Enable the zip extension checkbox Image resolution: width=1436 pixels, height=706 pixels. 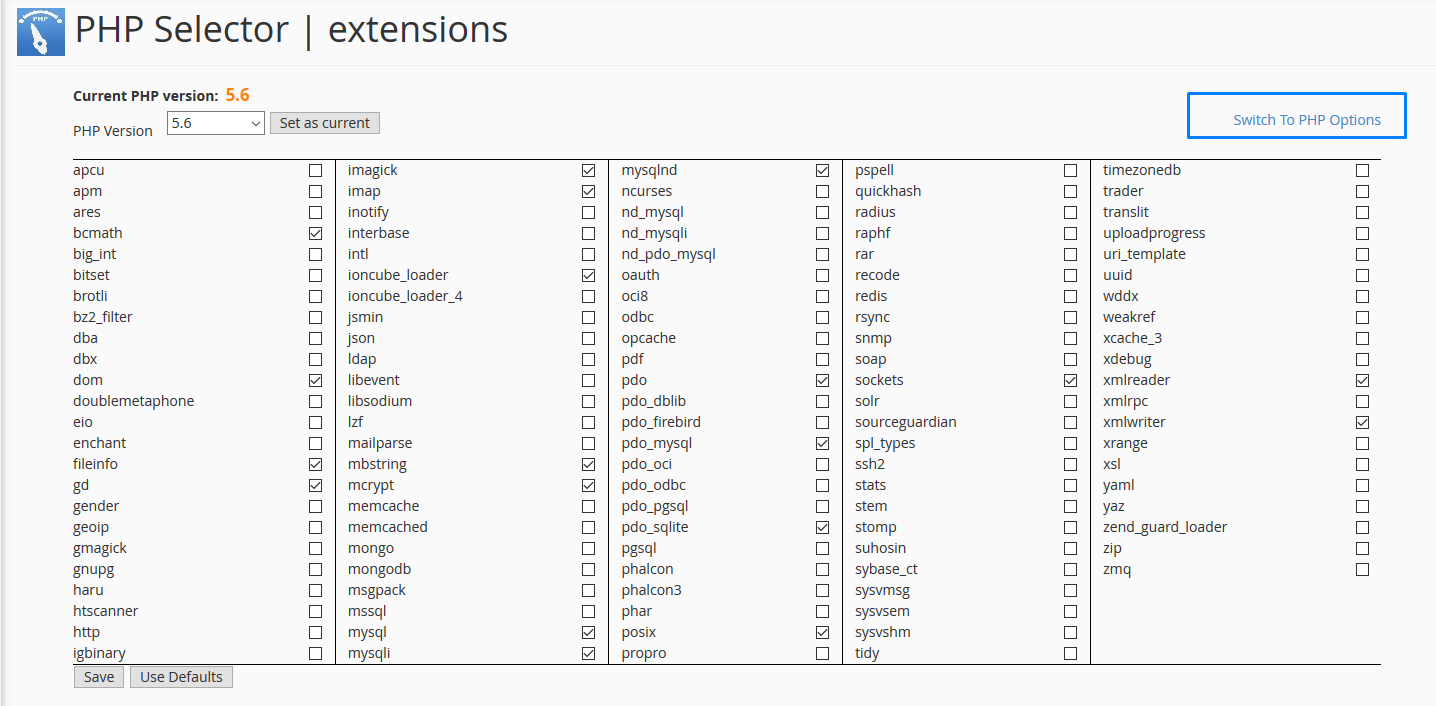click(x=1362, y=549)
